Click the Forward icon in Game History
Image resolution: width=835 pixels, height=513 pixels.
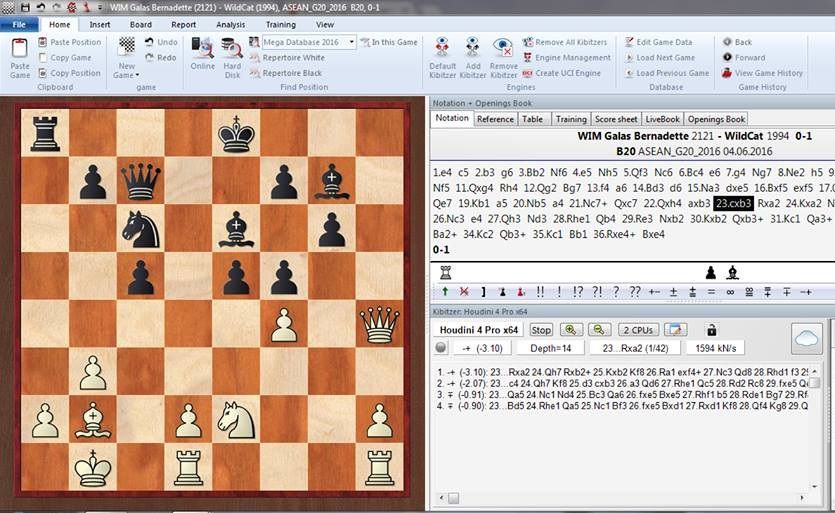pos(727,58)
